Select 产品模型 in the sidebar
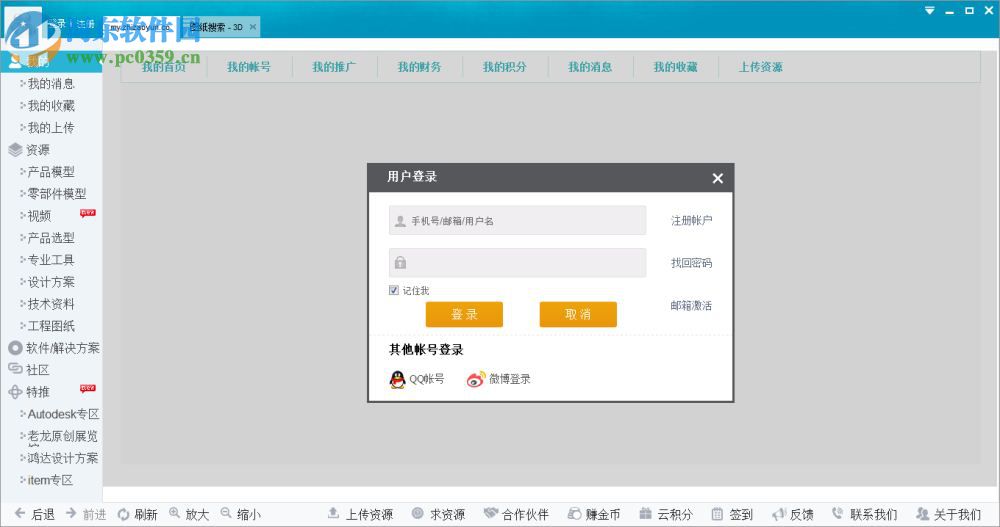 point(51,172)
